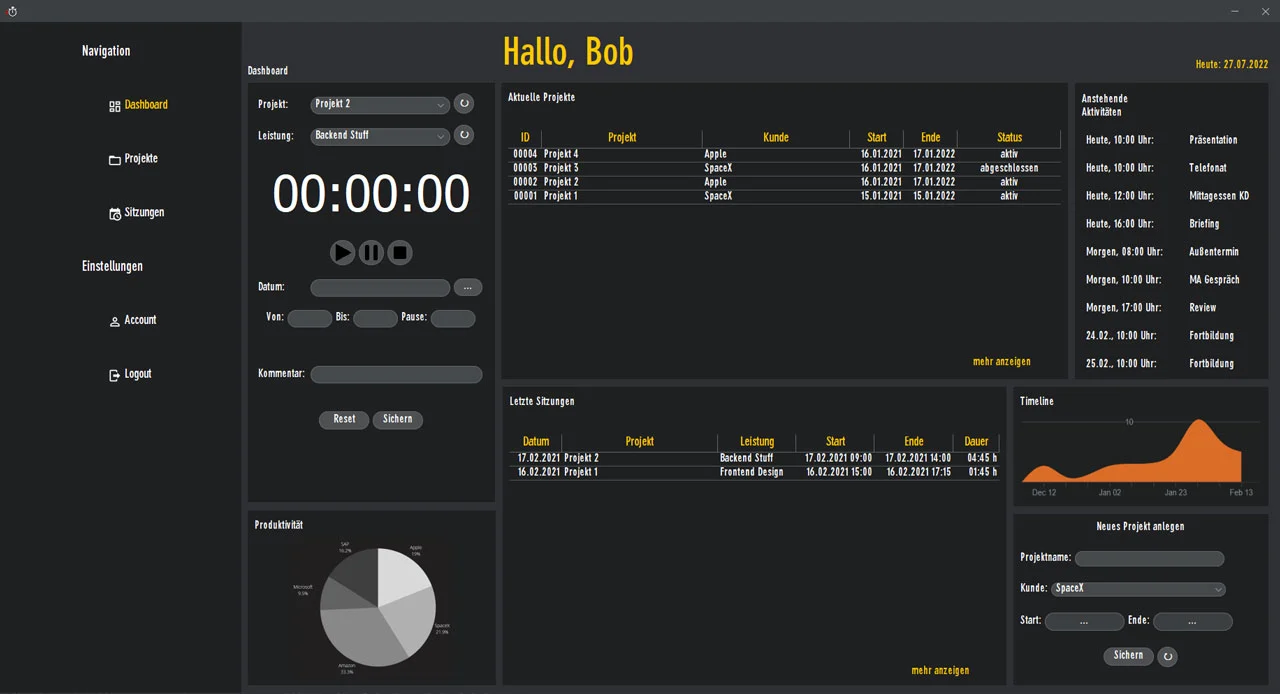Click the Logout icon
Screen dimensions: 1280x694
point(113,373)
